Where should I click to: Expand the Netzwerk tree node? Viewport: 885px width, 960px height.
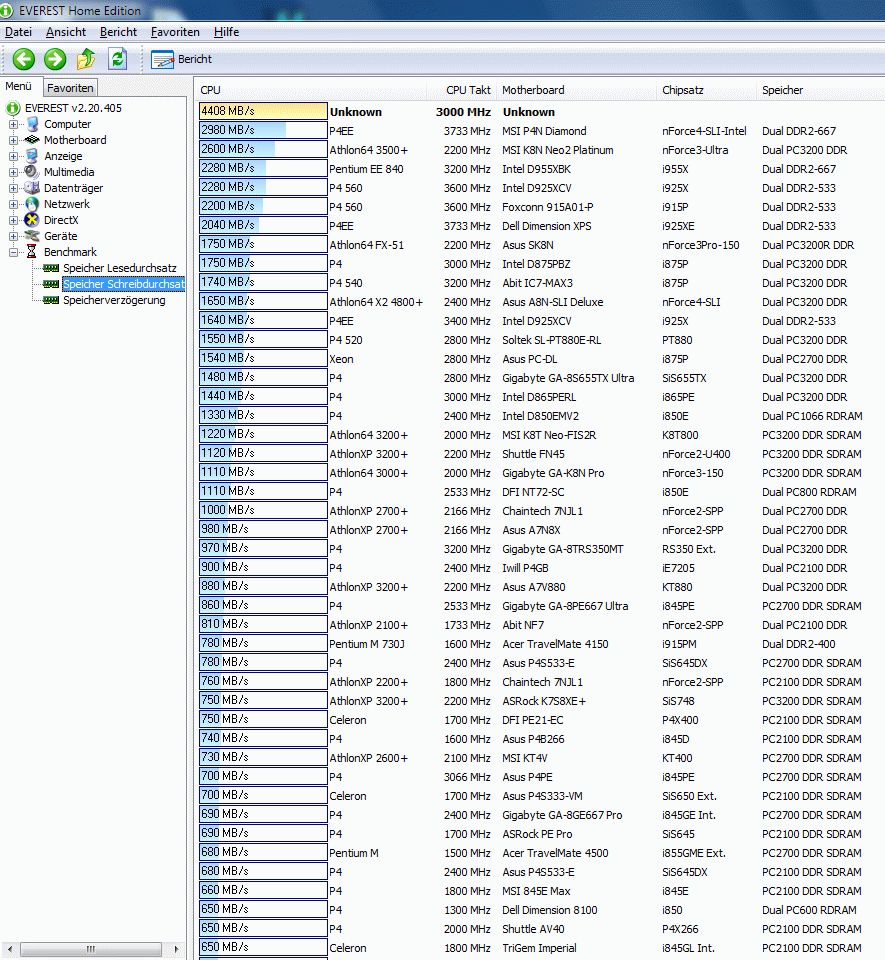(14, 204)
